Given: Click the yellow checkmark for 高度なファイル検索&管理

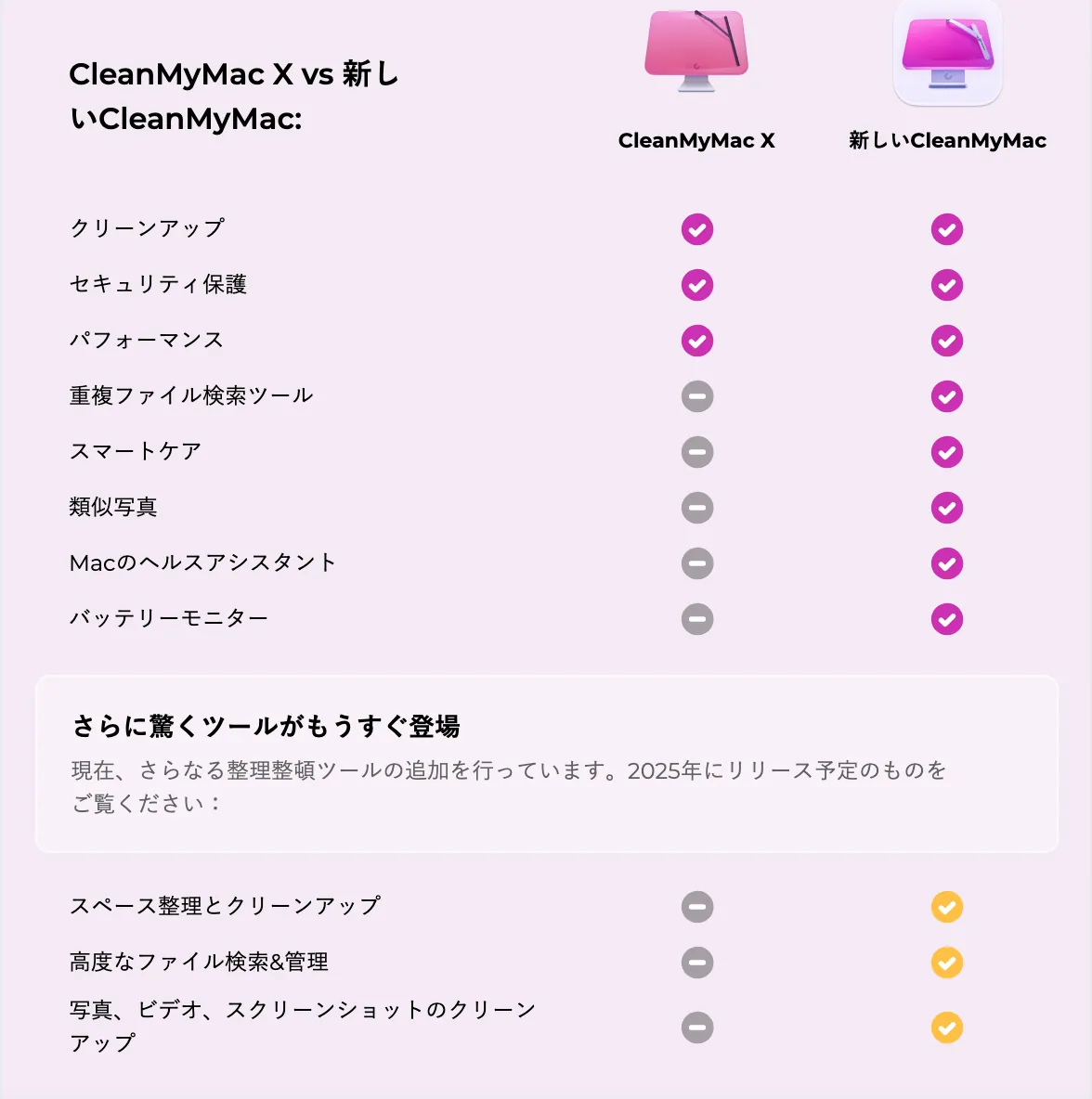Looking at the screenshot, I should click(x=947, y=963).
